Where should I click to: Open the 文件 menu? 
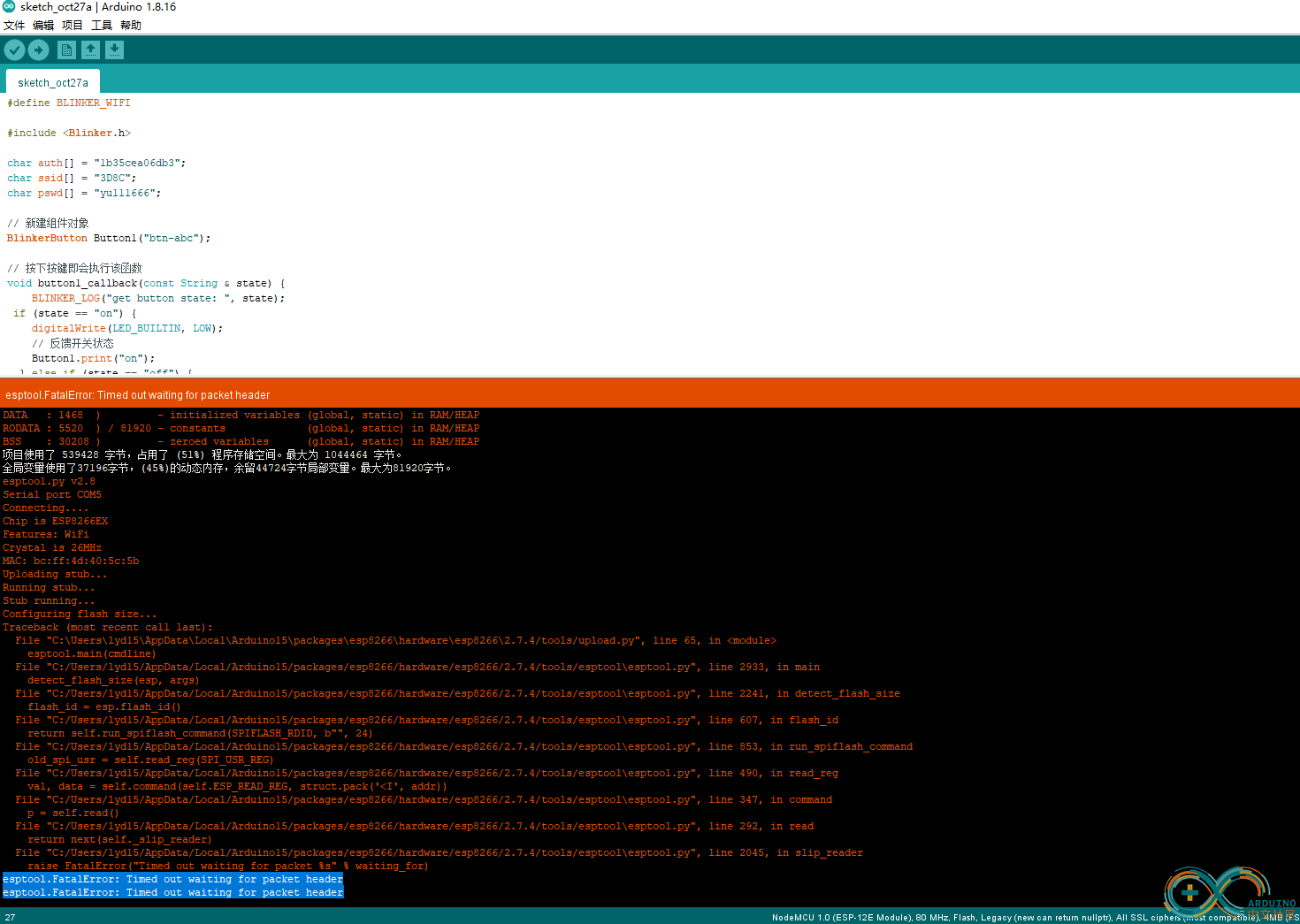point(14,25)
